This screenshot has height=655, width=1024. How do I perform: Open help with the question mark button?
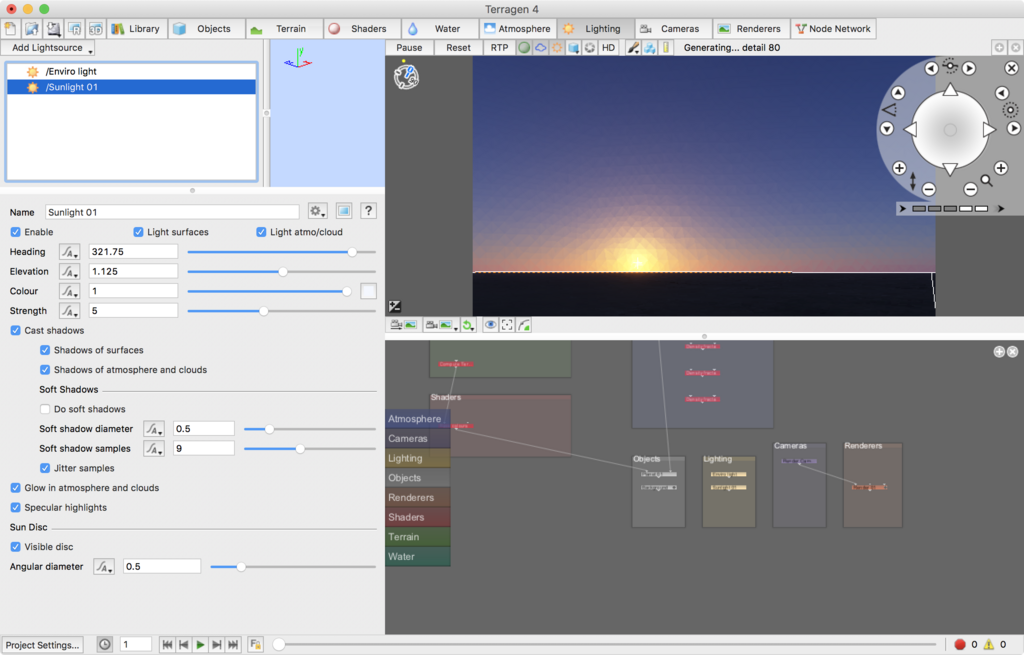point(368,211)
